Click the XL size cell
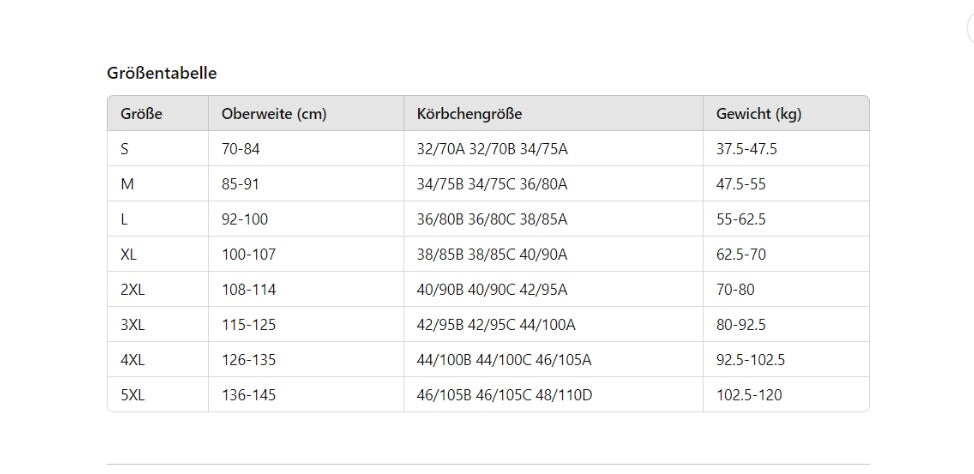Image resolution: width=974 pixels, height=474 pixels. tap(129, 254)
